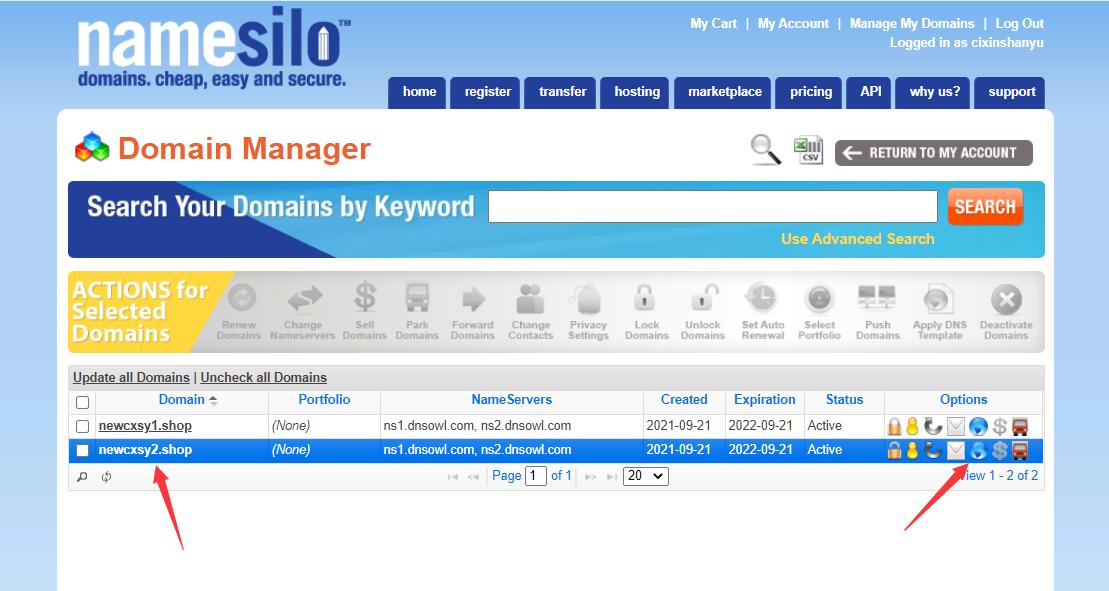Click the Renew Domains action icon
This screenshot has height=591, width=1109.
[x=241, y=298]
